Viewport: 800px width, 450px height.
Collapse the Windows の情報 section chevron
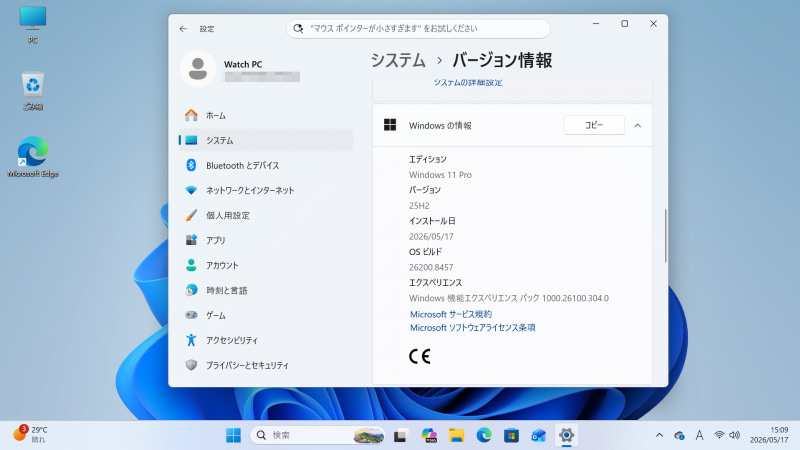coord(638,126)
